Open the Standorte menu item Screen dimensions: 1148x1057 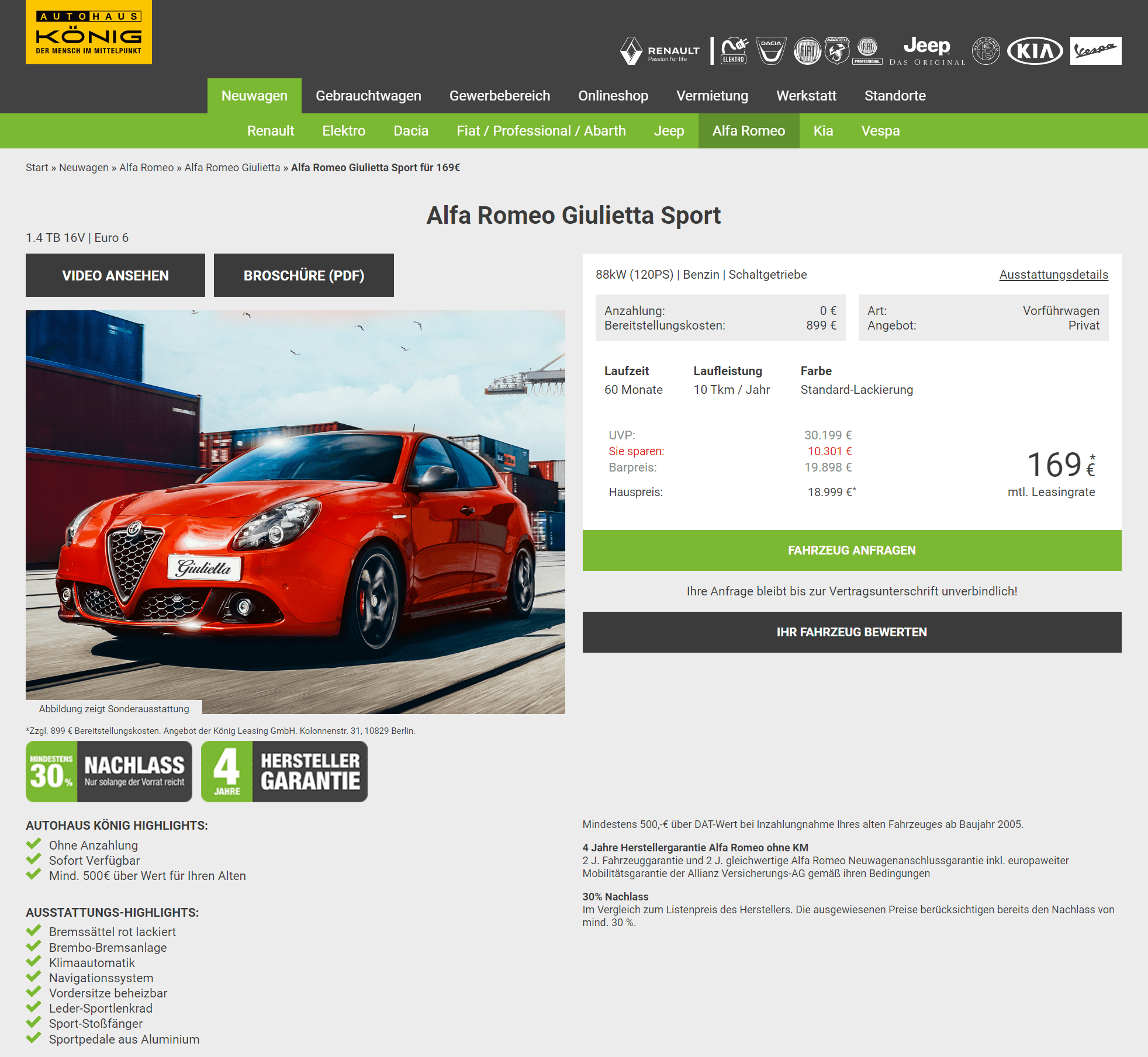[895, 96]
